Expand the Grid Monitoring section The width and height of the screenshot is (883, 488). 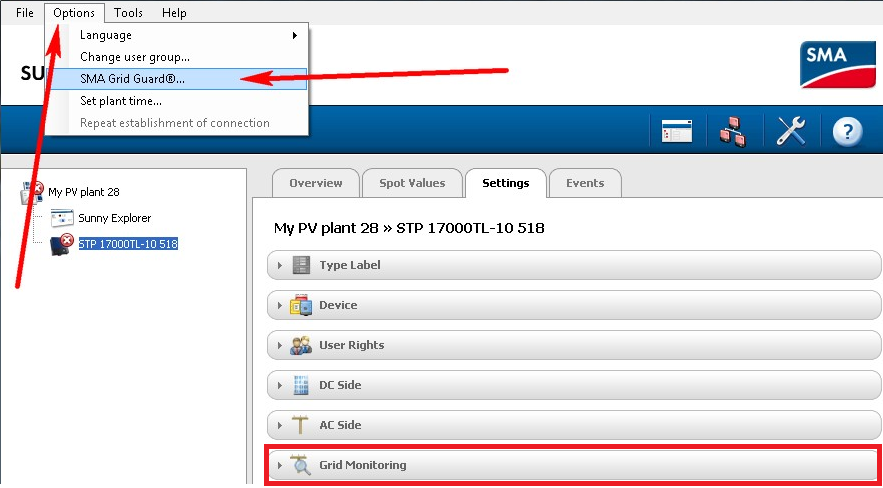point(573,465)
